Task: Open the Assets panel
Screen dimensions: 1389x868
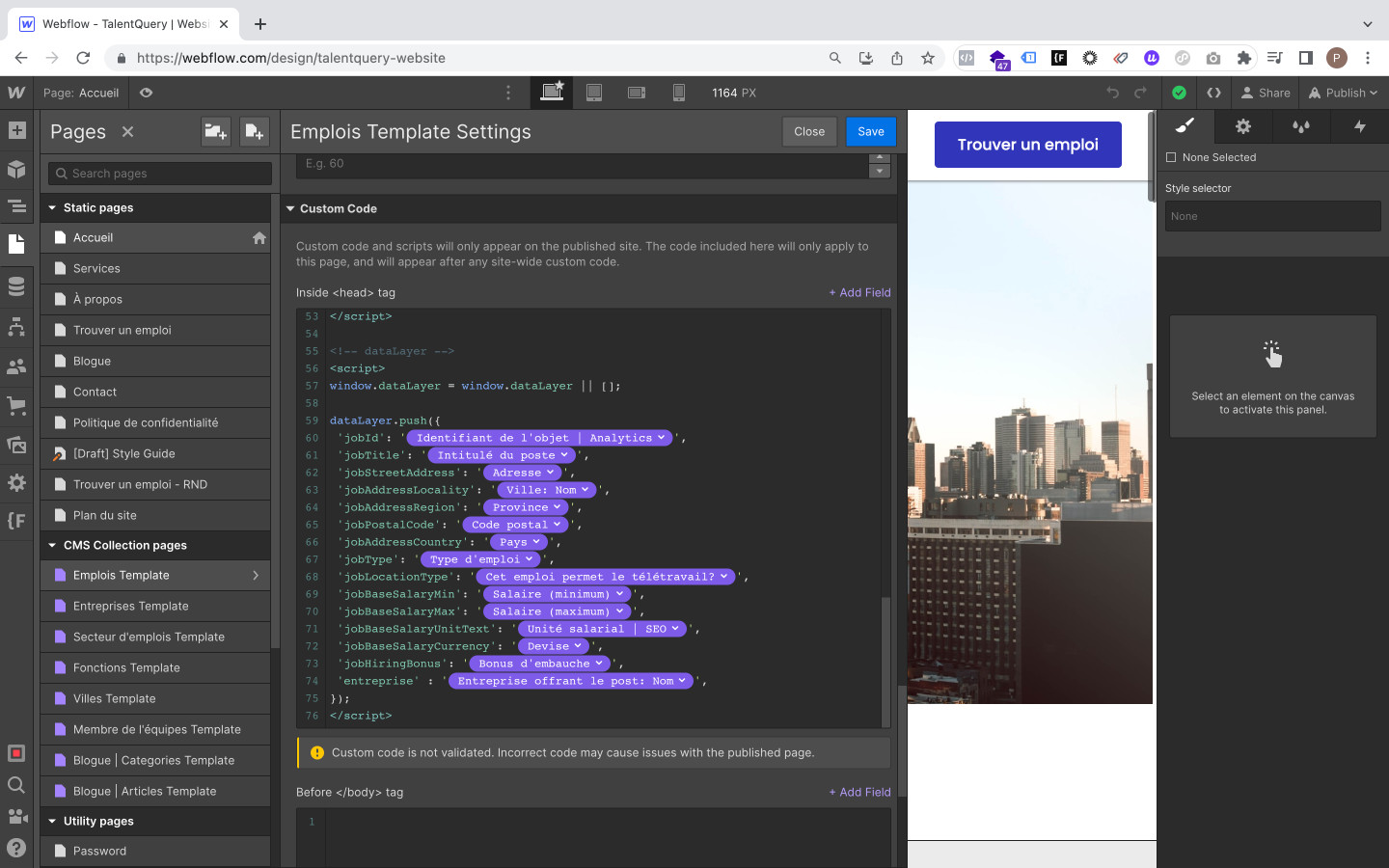Action: (16, 445)
